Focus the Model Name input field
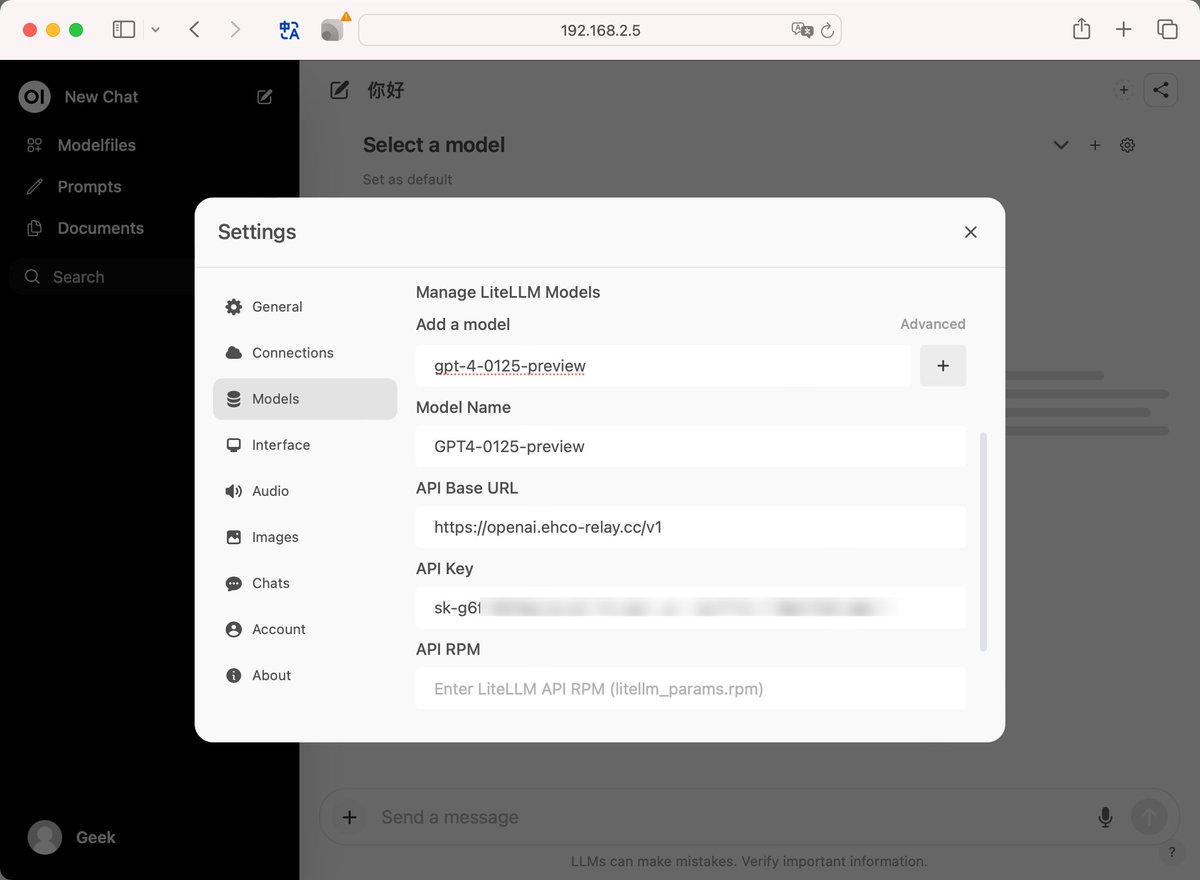Viewport: 1200px width, 880px height. tap(691, 446)
